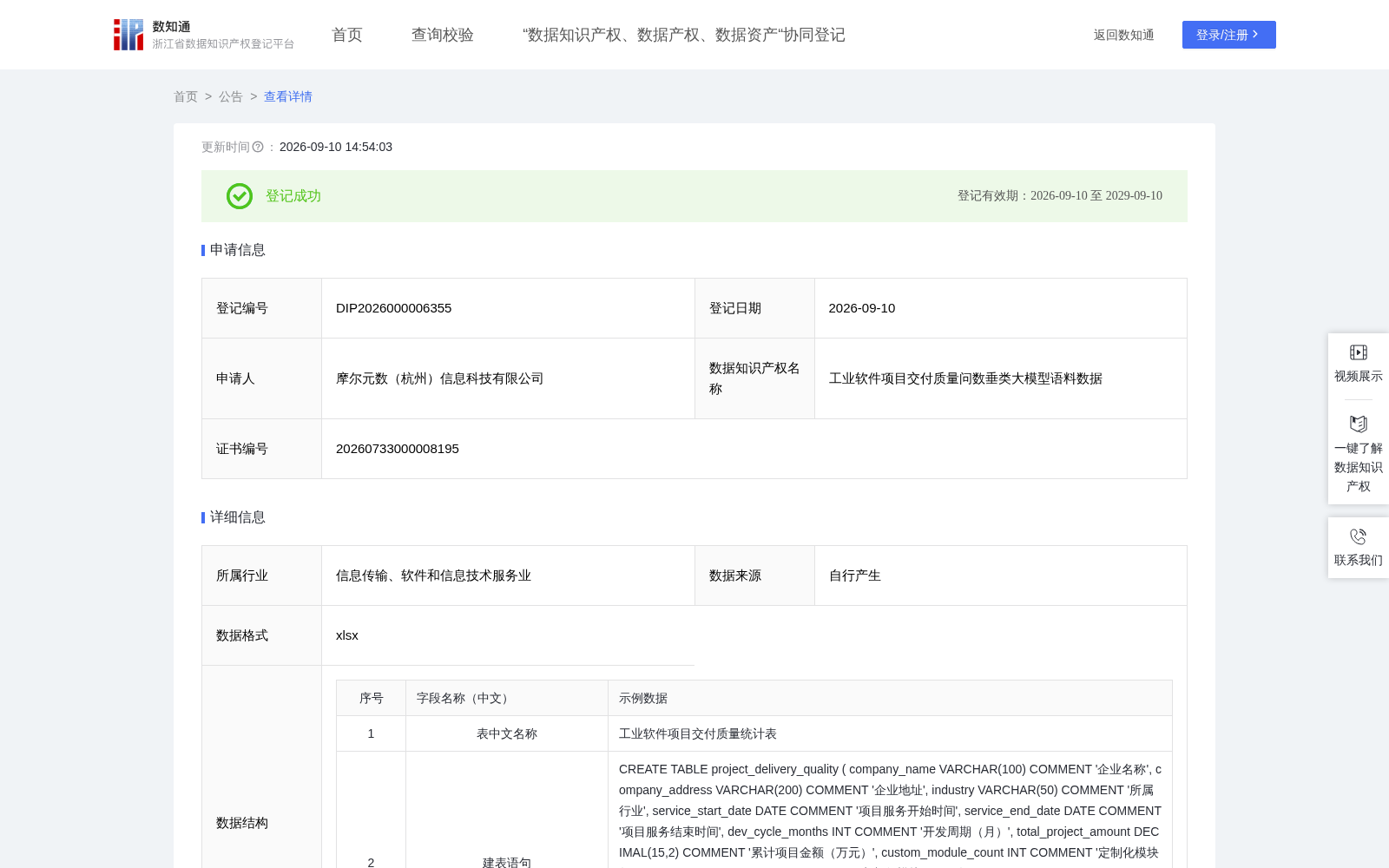Select certificate number 20260733000008195
Screen dimensions: 1389x868
pyautogui.click(x=398, y=449)
